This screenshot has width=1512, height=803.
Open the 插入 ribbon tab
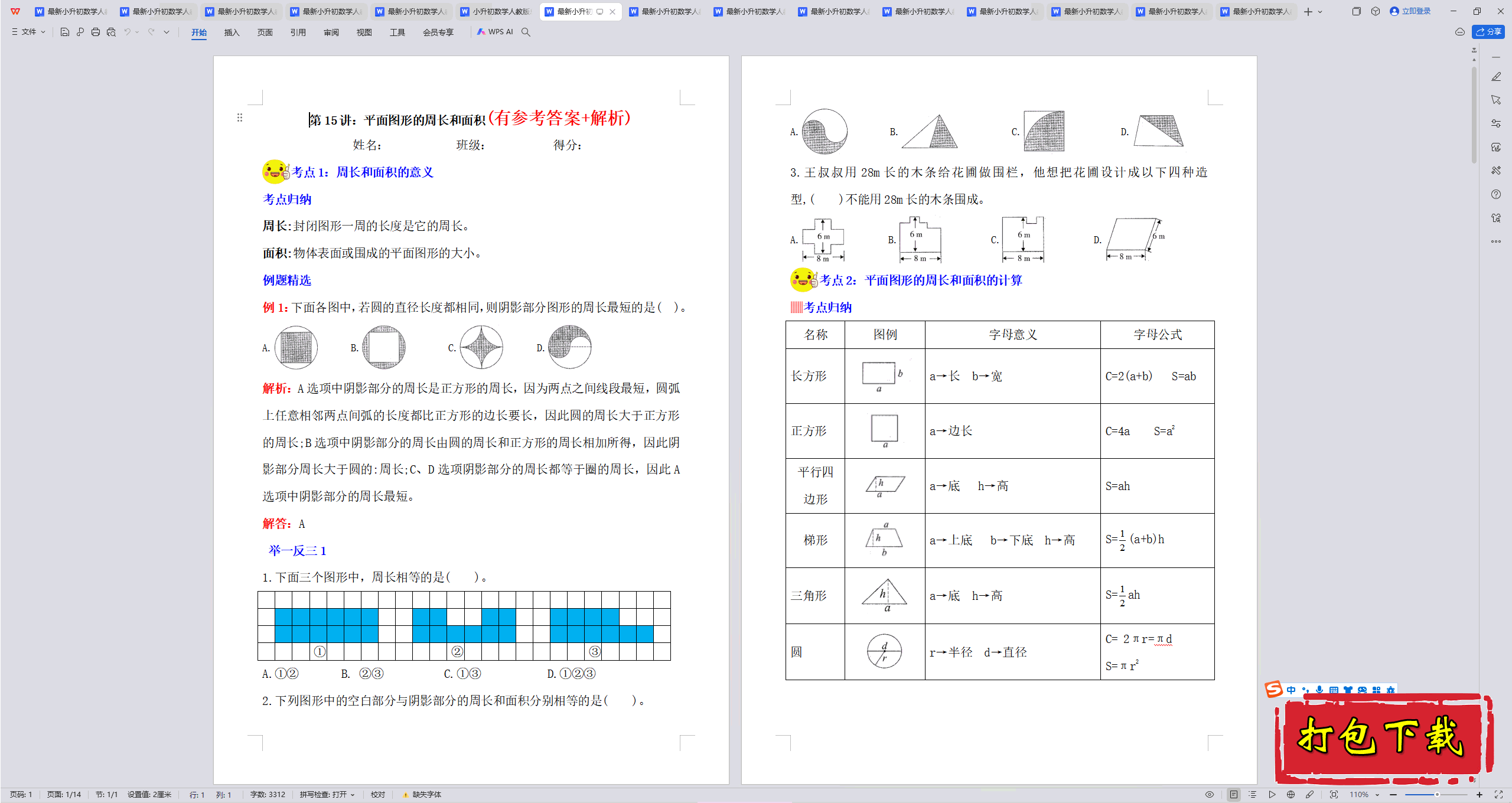pos(232,32)
